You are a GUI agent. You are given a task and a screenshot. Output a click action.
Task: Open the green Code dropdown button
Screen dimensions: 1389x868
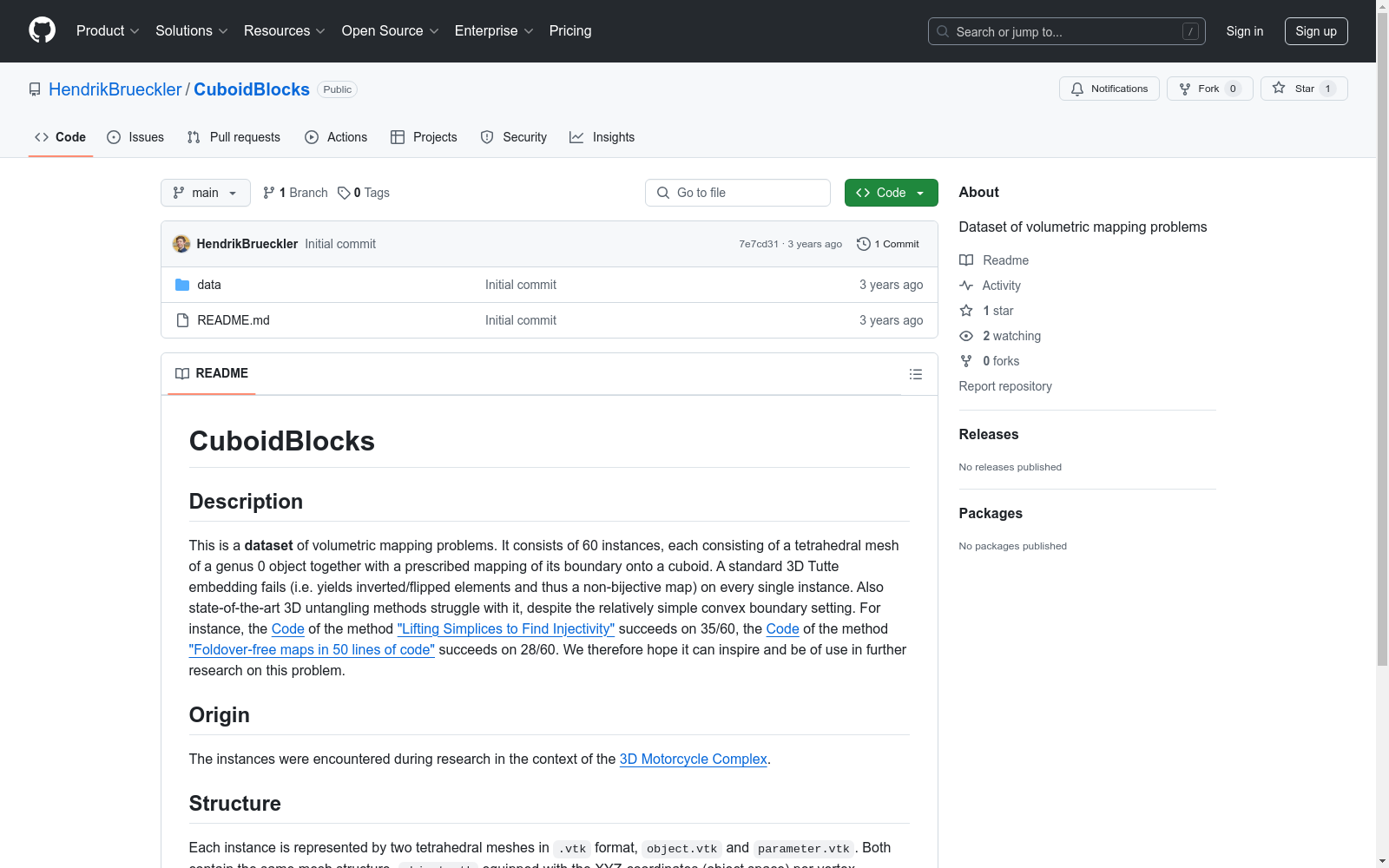click(892, 193)
